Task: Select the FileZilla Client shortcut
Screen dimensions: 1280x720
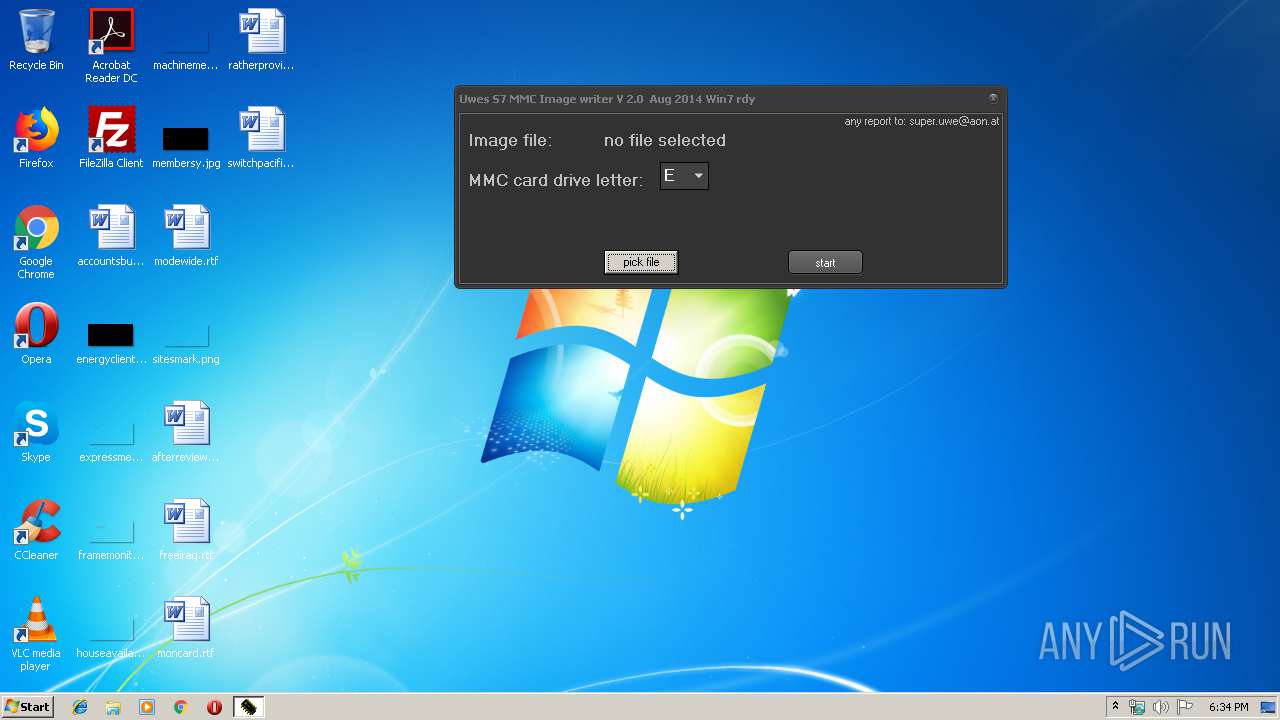Action: coord(111,138)
